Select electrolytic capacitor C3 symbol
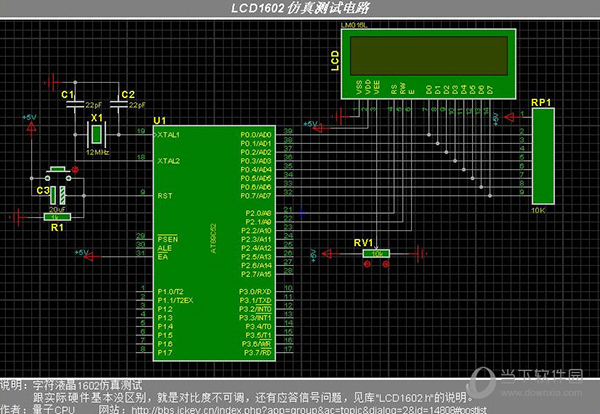 pyautogui.click(x=57, y=195)
